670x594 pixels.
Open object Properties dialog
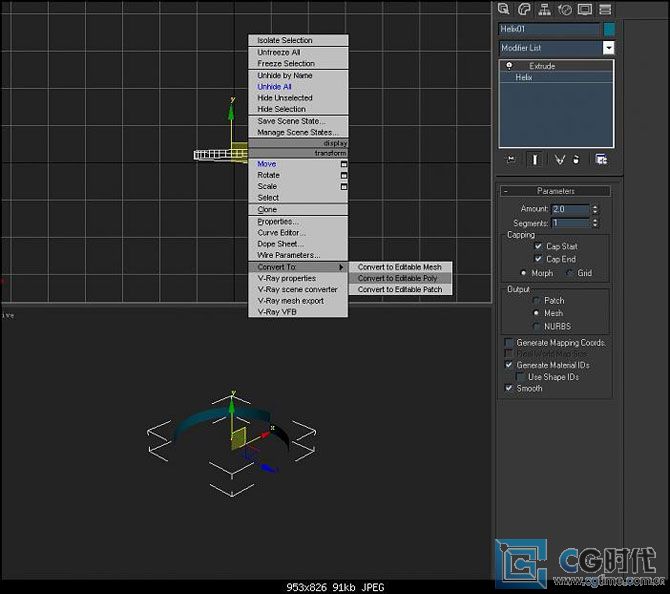[x=298, y=222]
